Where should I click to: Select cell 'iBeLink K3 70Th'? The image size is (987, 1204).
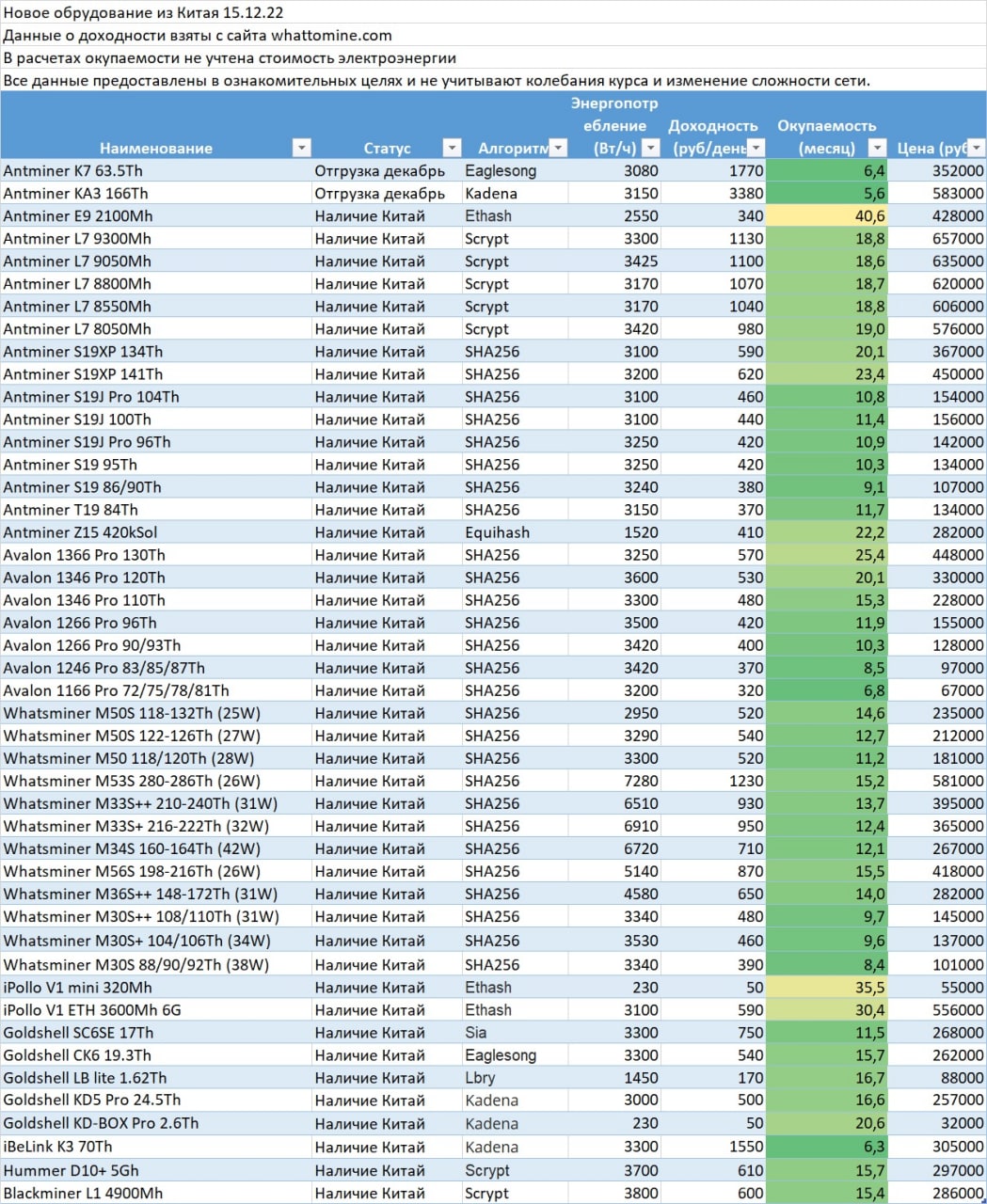coord(156,1146)
